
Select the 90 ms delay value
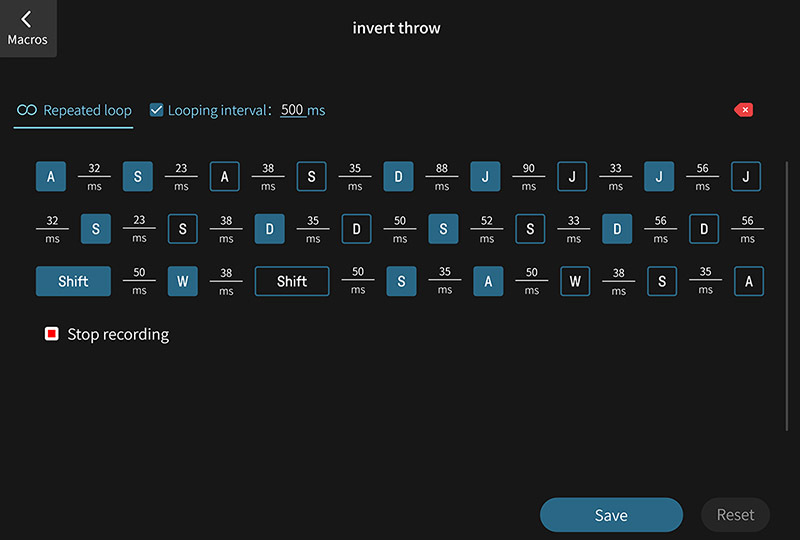pyautogui.click(x=529, y=169)
